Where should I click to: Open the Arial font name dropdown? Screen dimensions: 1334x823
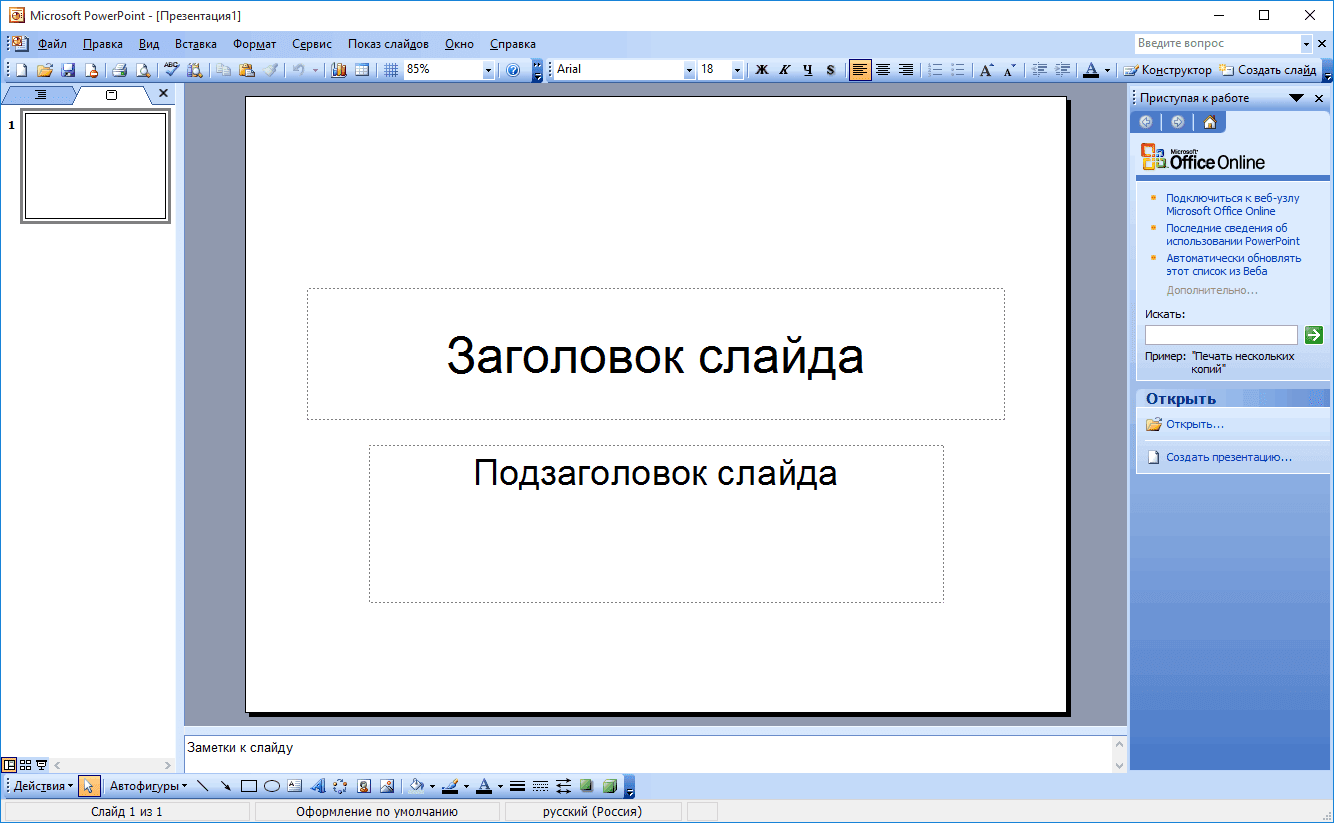[x=689, y=70]
